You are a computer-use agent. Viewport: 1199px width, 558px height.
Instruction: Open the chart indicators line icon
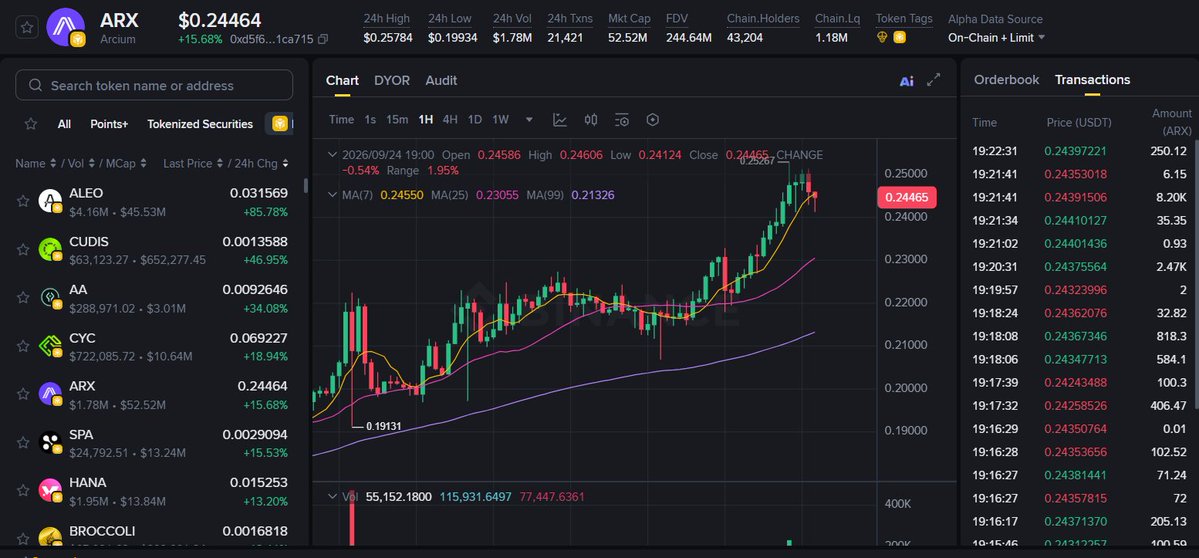point(560,120)
